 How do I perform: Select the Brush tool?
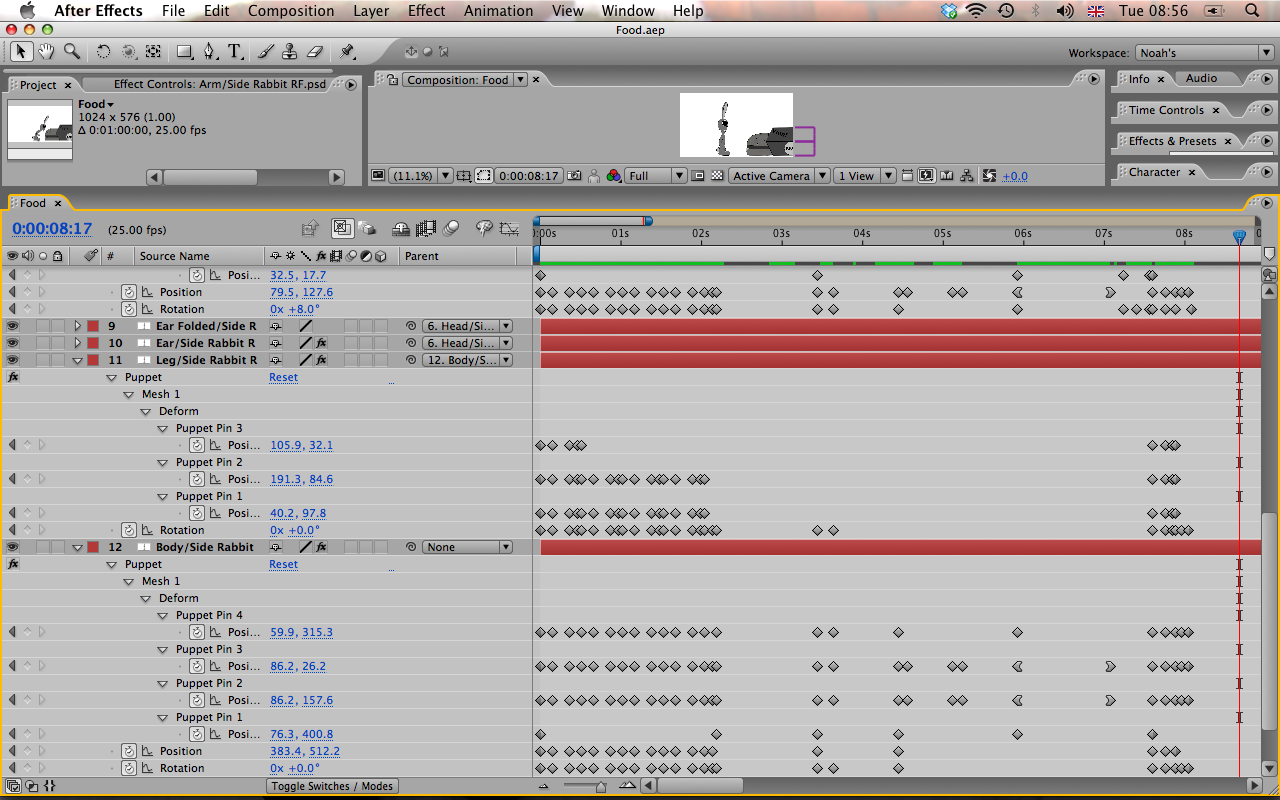click(266, 51)
